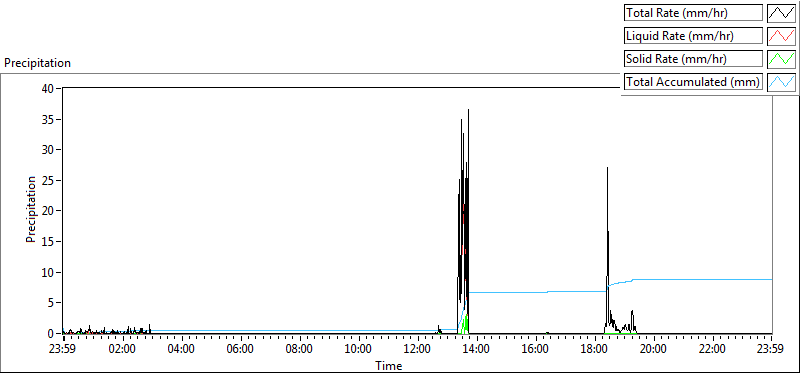Click the 12:00 time tick label
The height and width of the screenshot is (373, 800).
pos(418,350)
